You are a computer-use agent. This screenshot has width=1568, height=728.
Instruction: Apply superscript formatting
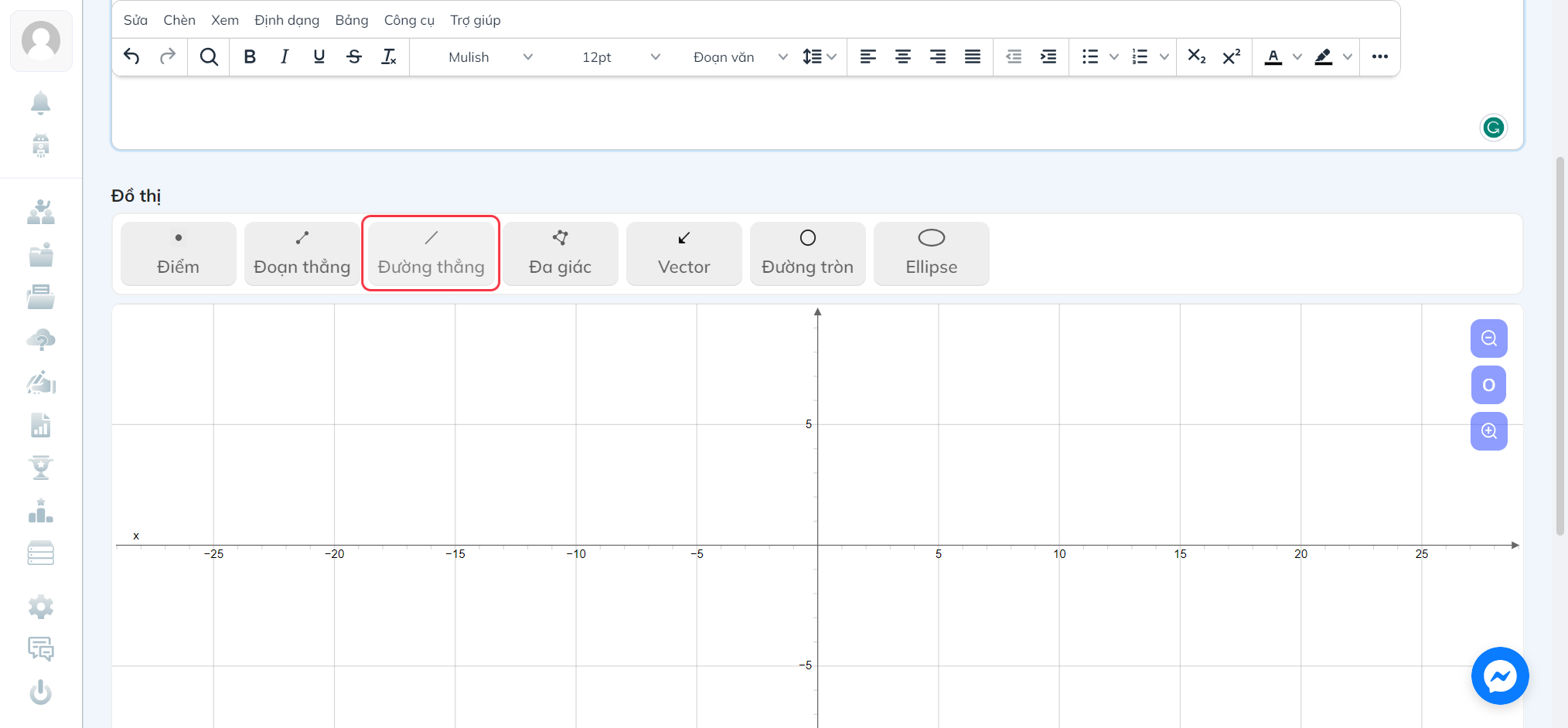[x=1232, y=56]
